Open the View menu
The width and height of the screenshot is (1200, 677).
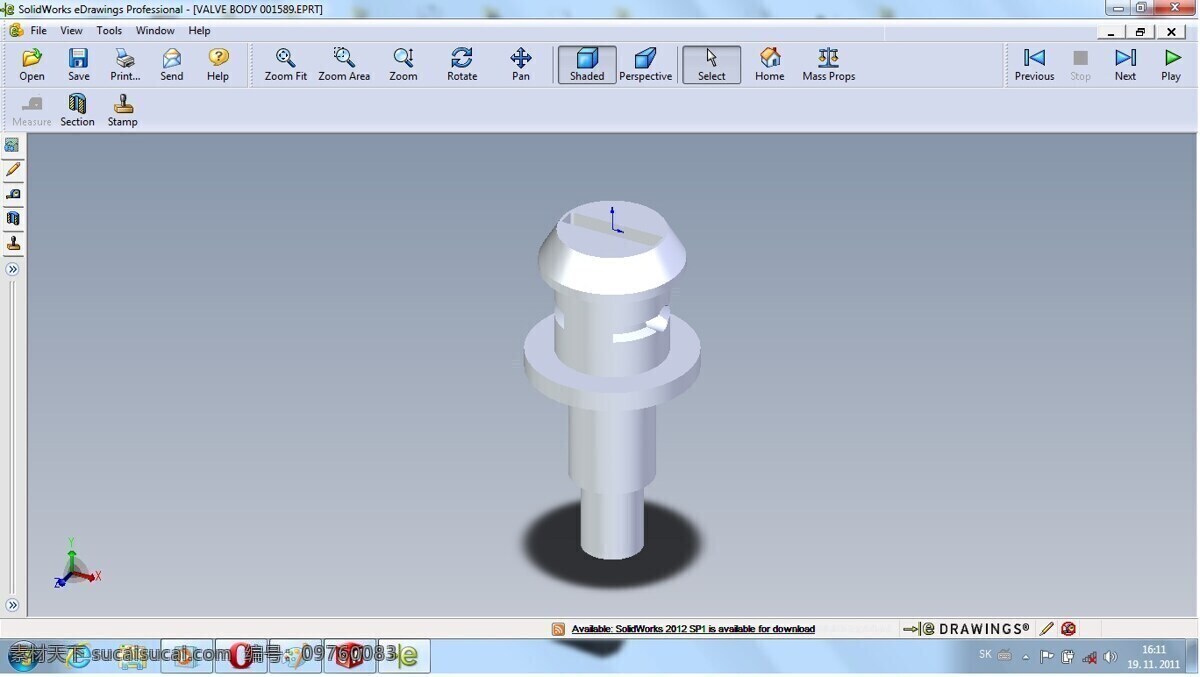pos(72,31)
